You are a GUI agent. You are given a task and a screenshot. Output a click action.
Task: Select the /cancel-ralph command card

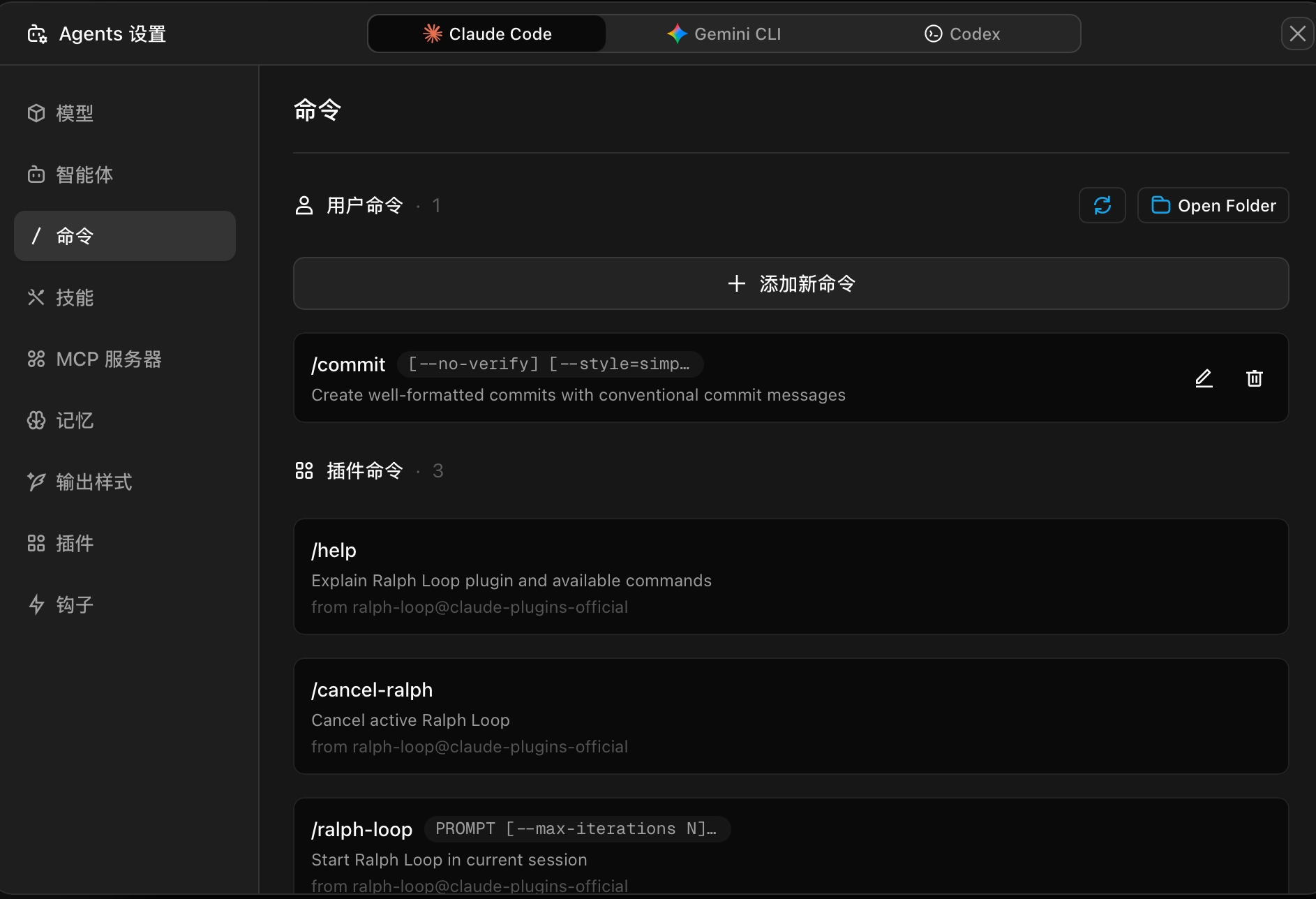pos(791,716)
